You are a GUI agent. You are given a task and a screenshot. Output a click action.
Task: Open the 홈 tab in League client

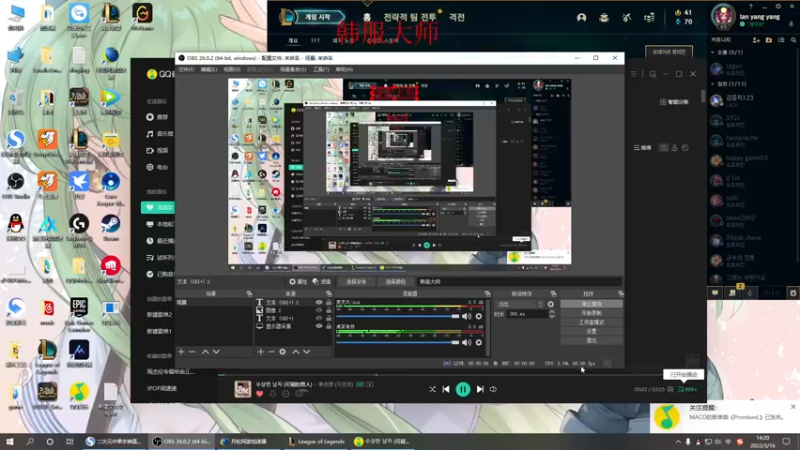coord(367,17)
